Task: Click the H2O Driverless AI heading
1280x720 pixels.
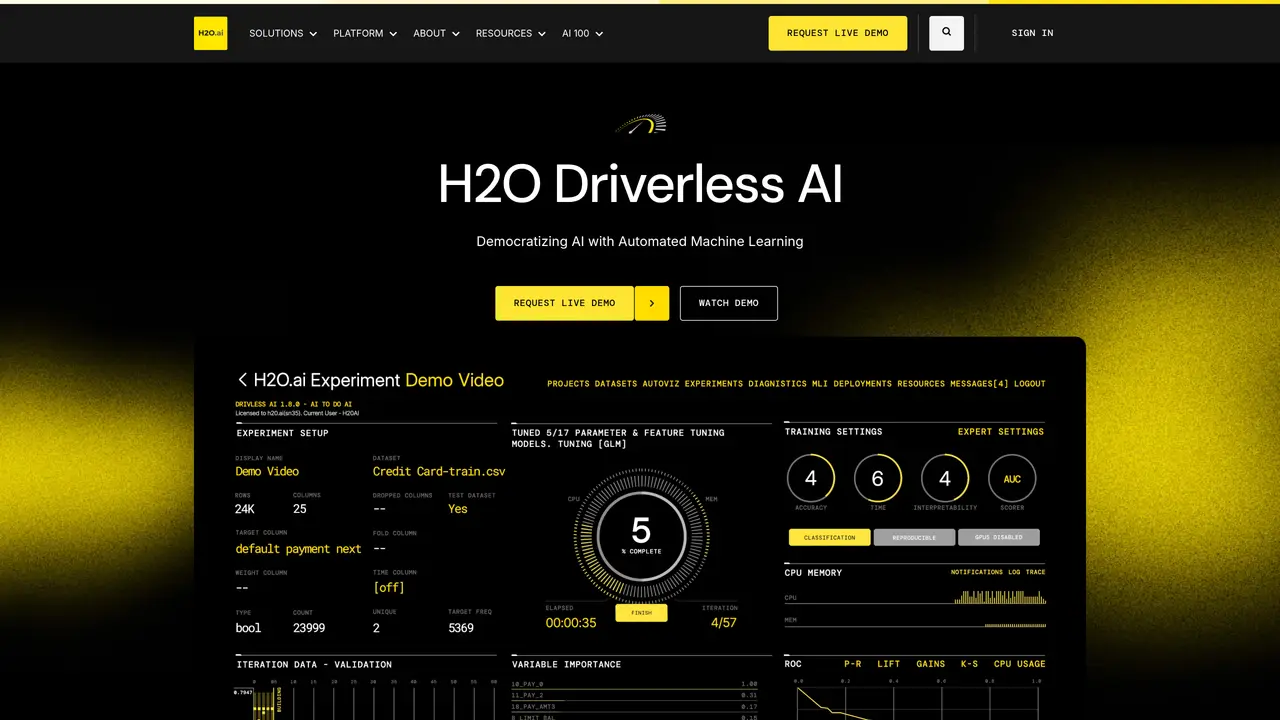Action: tap(640, 185)
